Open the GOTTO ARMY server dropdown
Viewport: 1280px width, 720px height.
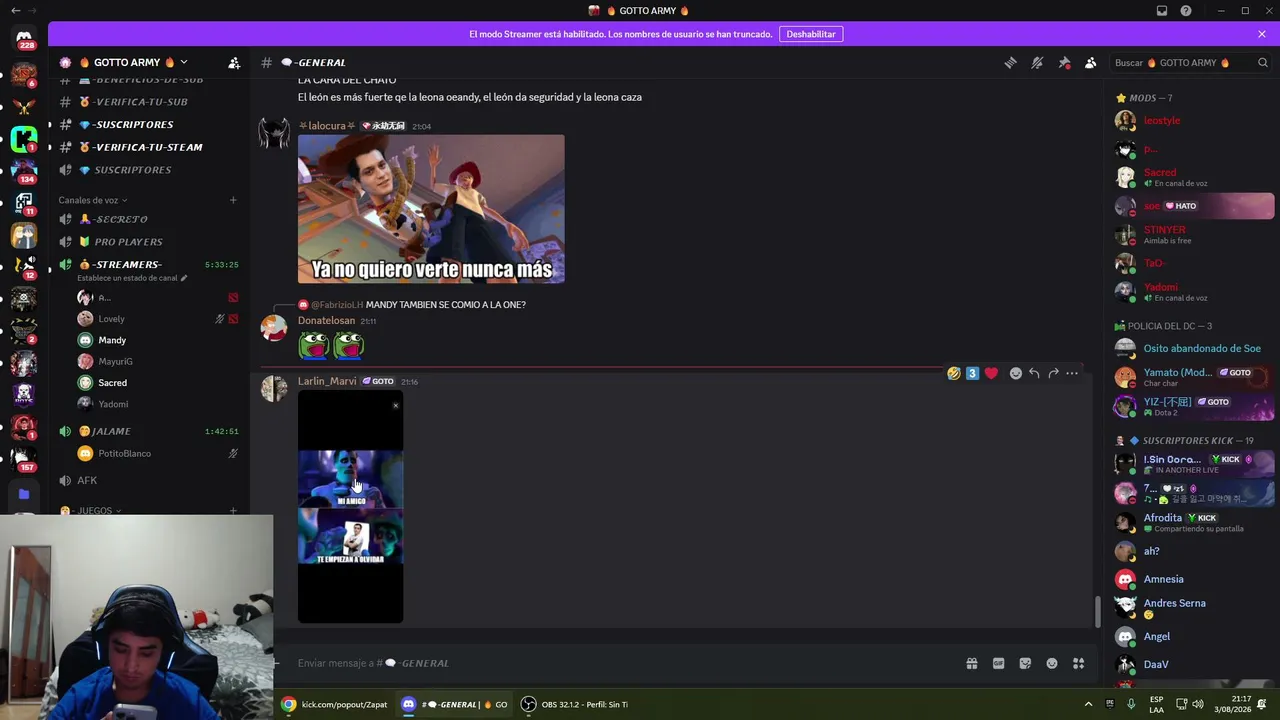tap(135, 62)
